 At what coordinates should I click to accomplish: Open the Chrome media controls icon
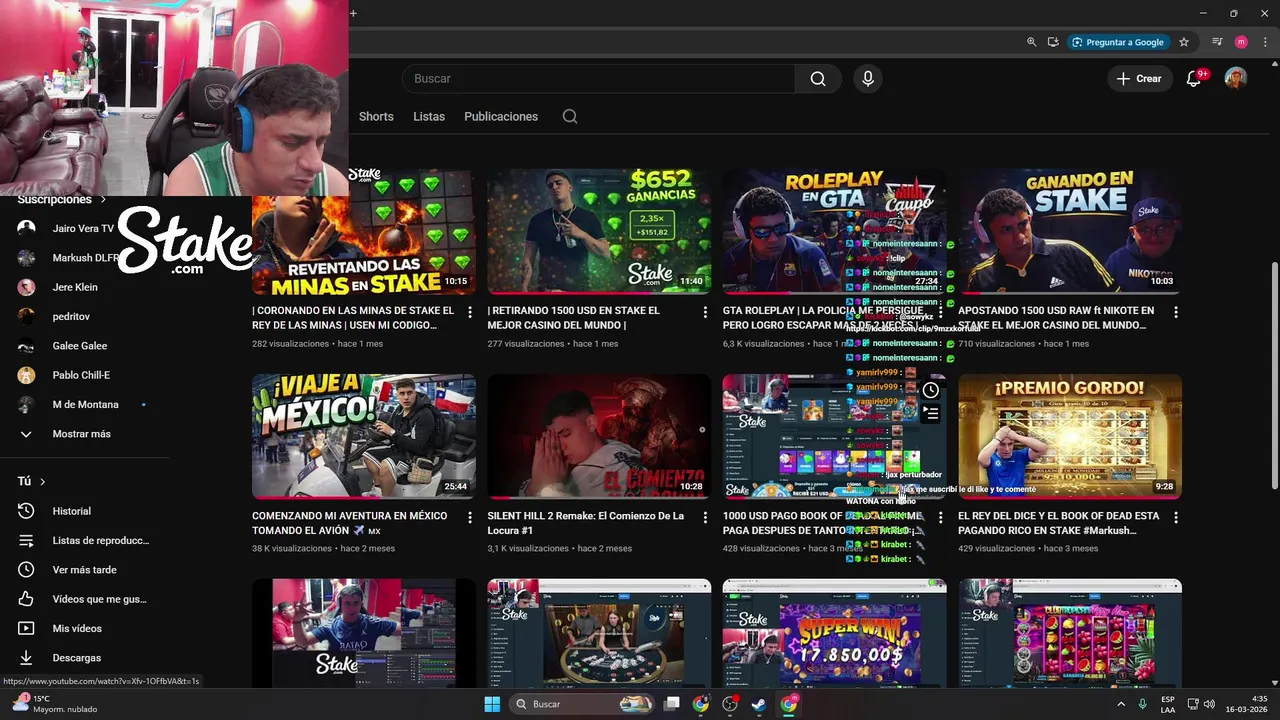pos(1217,42)
